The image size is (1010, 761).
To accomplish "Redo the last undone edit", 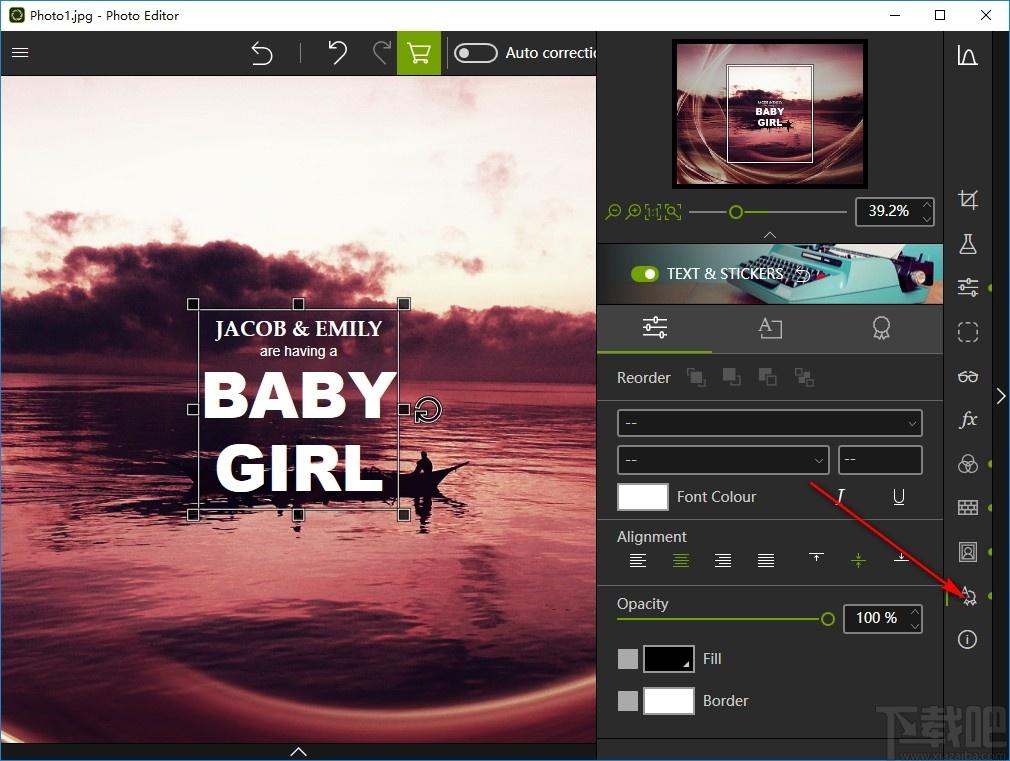I will tap(382, 53).
